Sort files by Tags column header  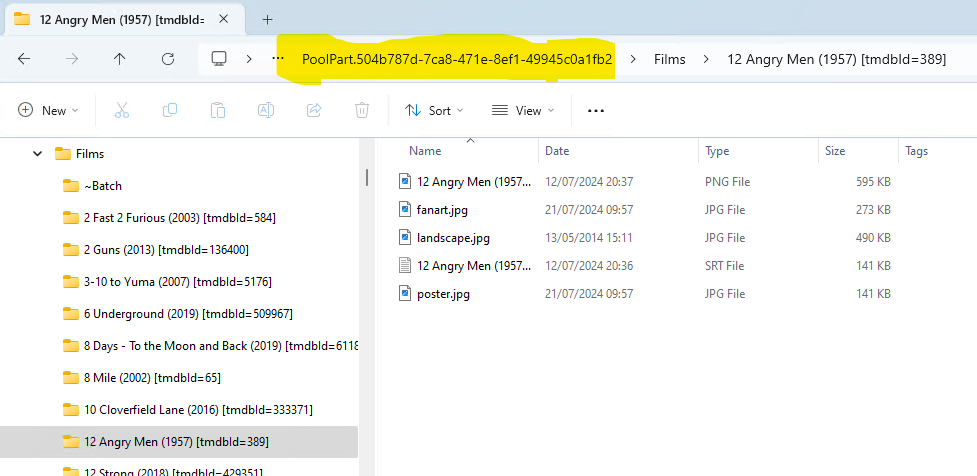pos(917,151)
